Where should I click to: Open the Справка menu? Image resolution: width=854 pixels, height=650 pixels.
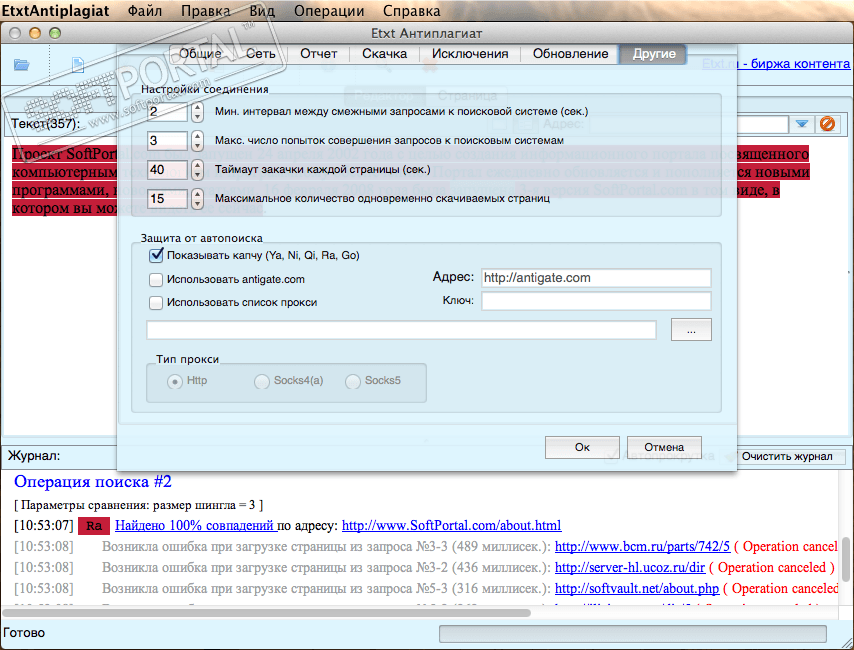pos(411,11)
